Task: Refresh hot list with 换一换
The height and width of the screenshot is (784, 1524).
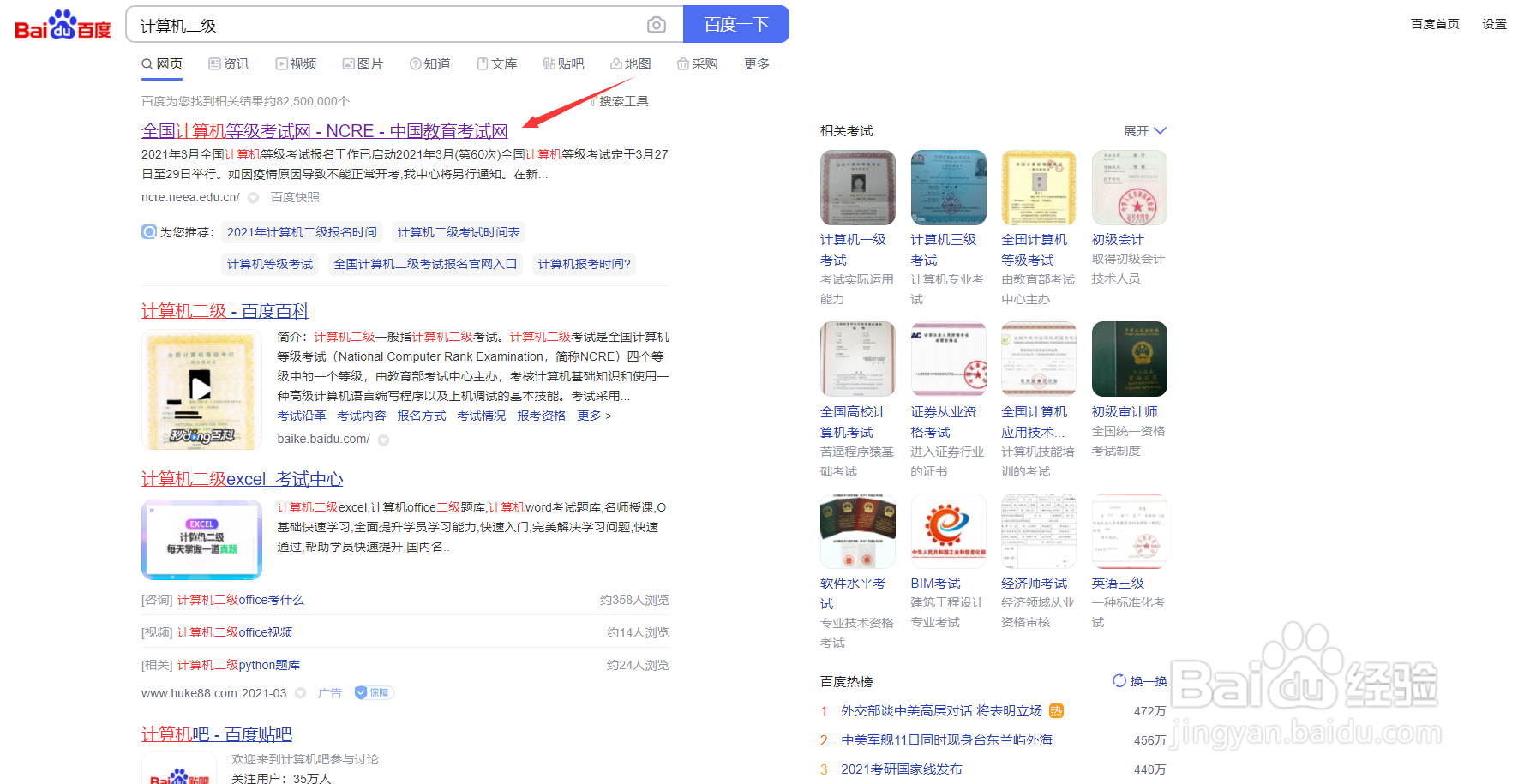Action: 1140,681
